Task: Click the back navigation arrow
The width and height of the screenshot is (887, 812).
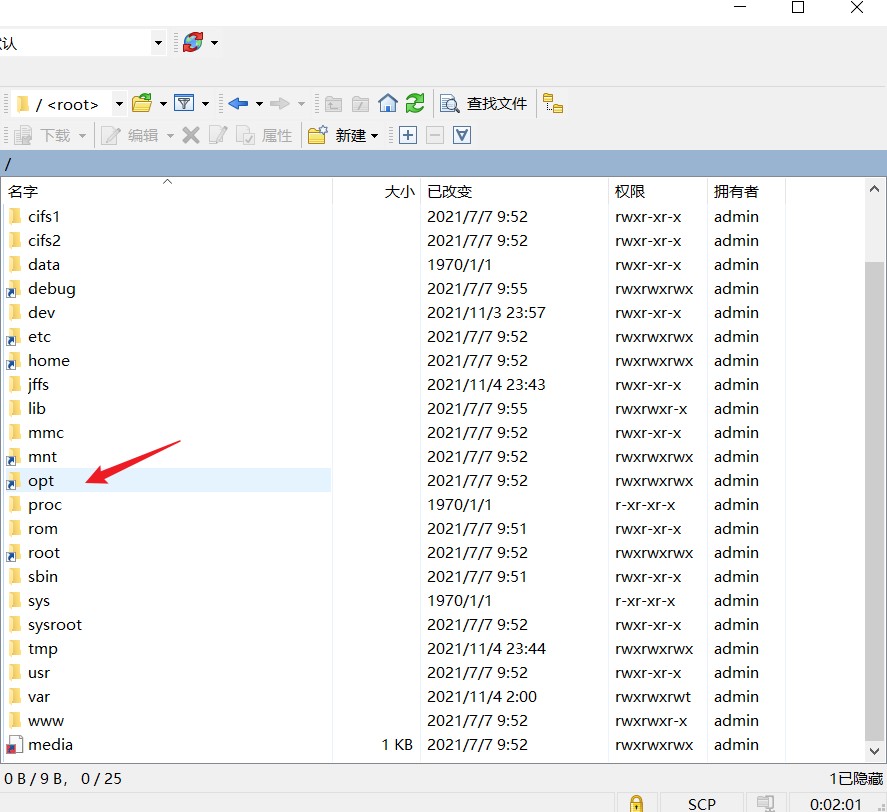Action: [237, 104]
